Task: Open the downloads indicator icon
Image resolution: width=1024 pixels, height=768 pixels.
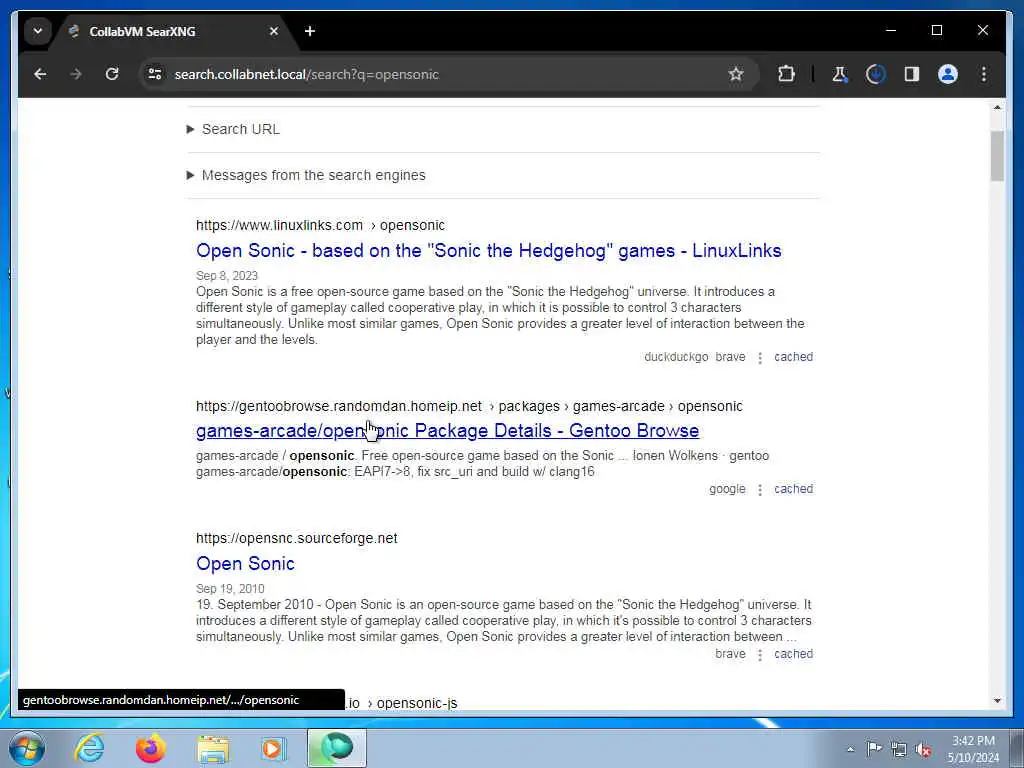Action: pos(875,74)
